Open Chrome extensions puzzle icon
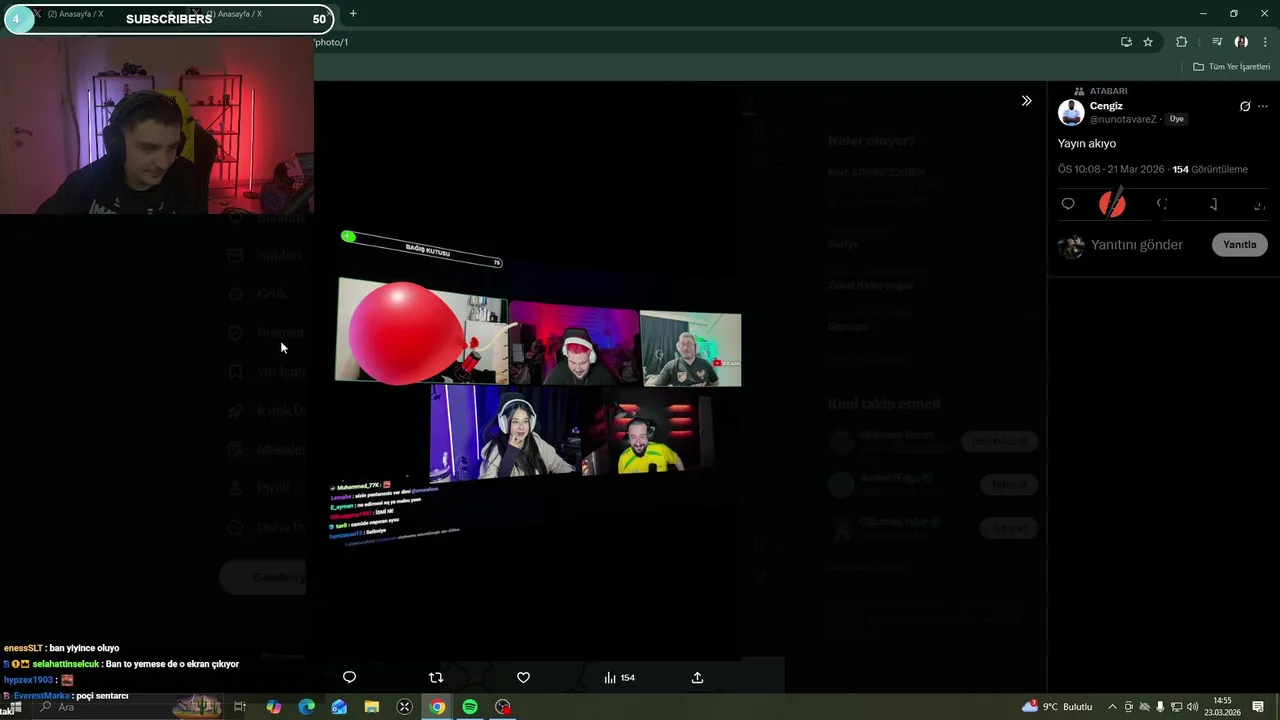Screen dimensions: 1280x720 tap(1182, 42)
